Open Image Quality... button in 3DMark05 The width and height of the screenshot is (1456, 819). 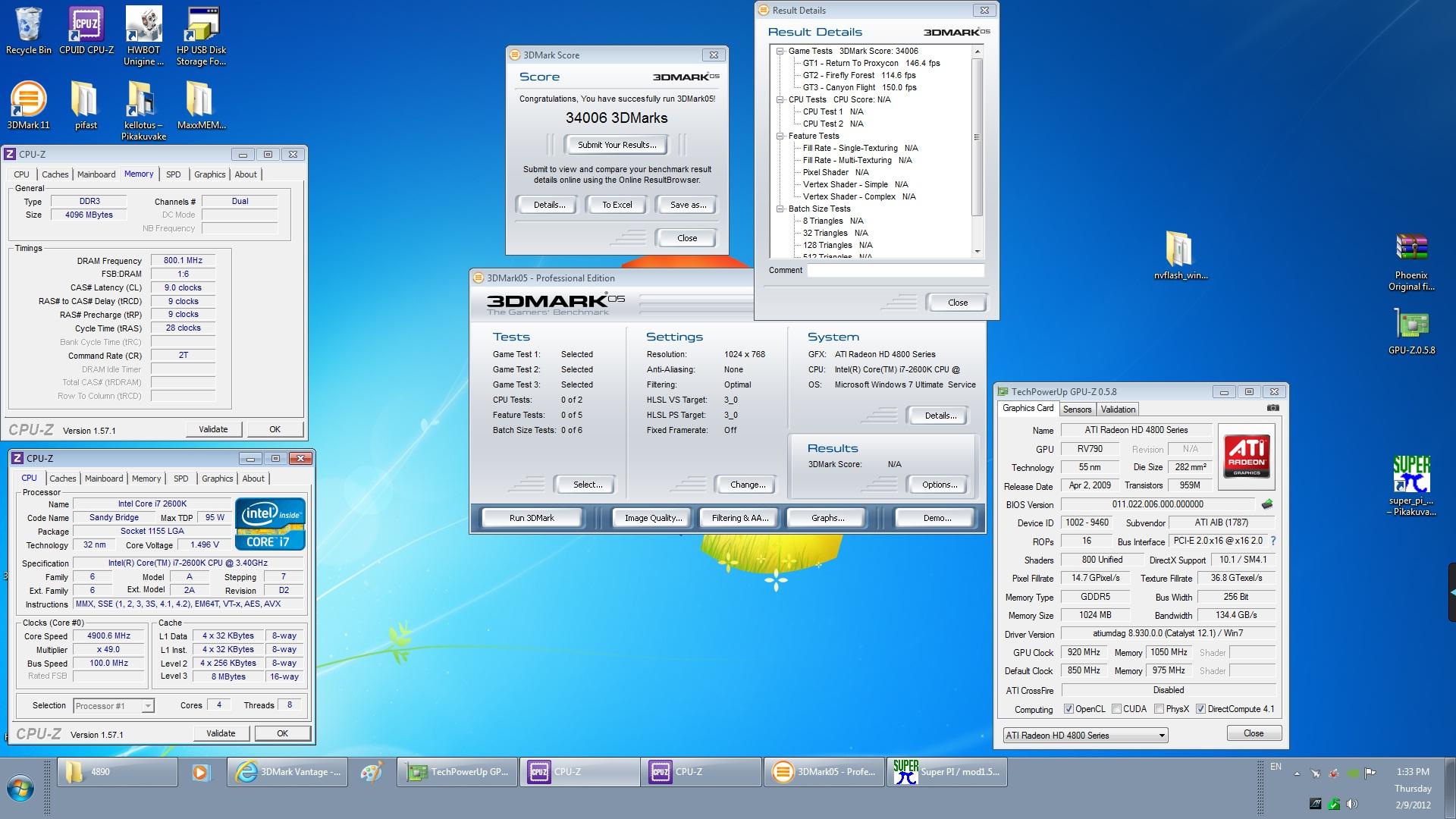click(x=653, y=518)
